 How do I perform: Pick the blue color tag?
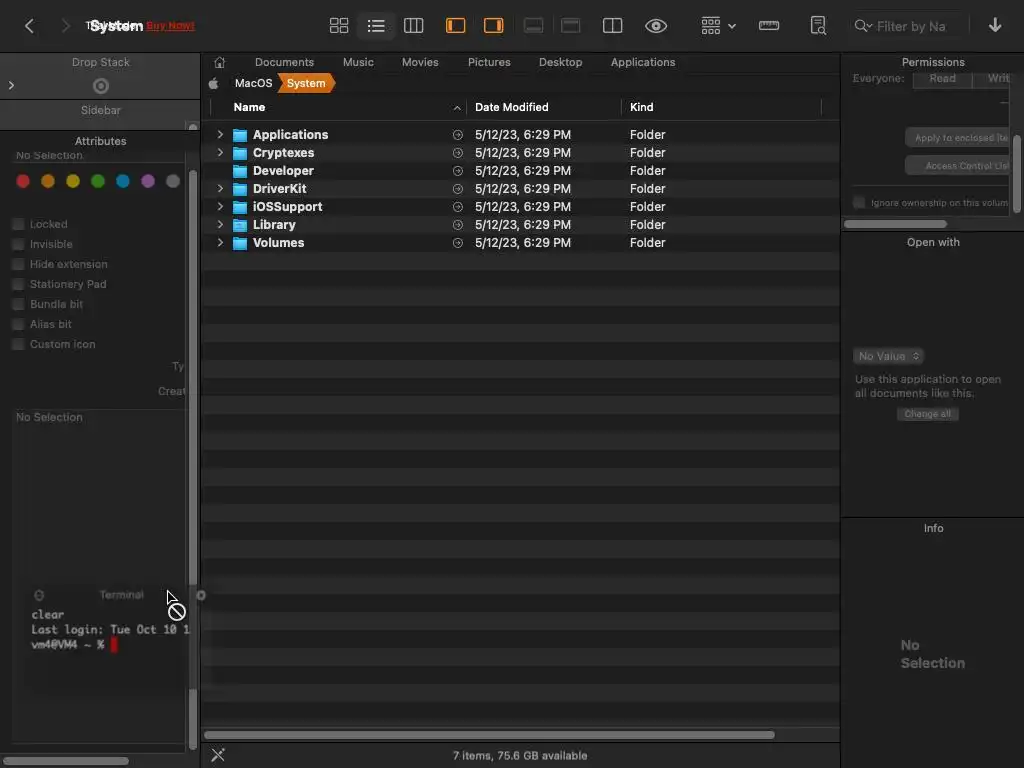pyautogui.click(x=123, y=182)
